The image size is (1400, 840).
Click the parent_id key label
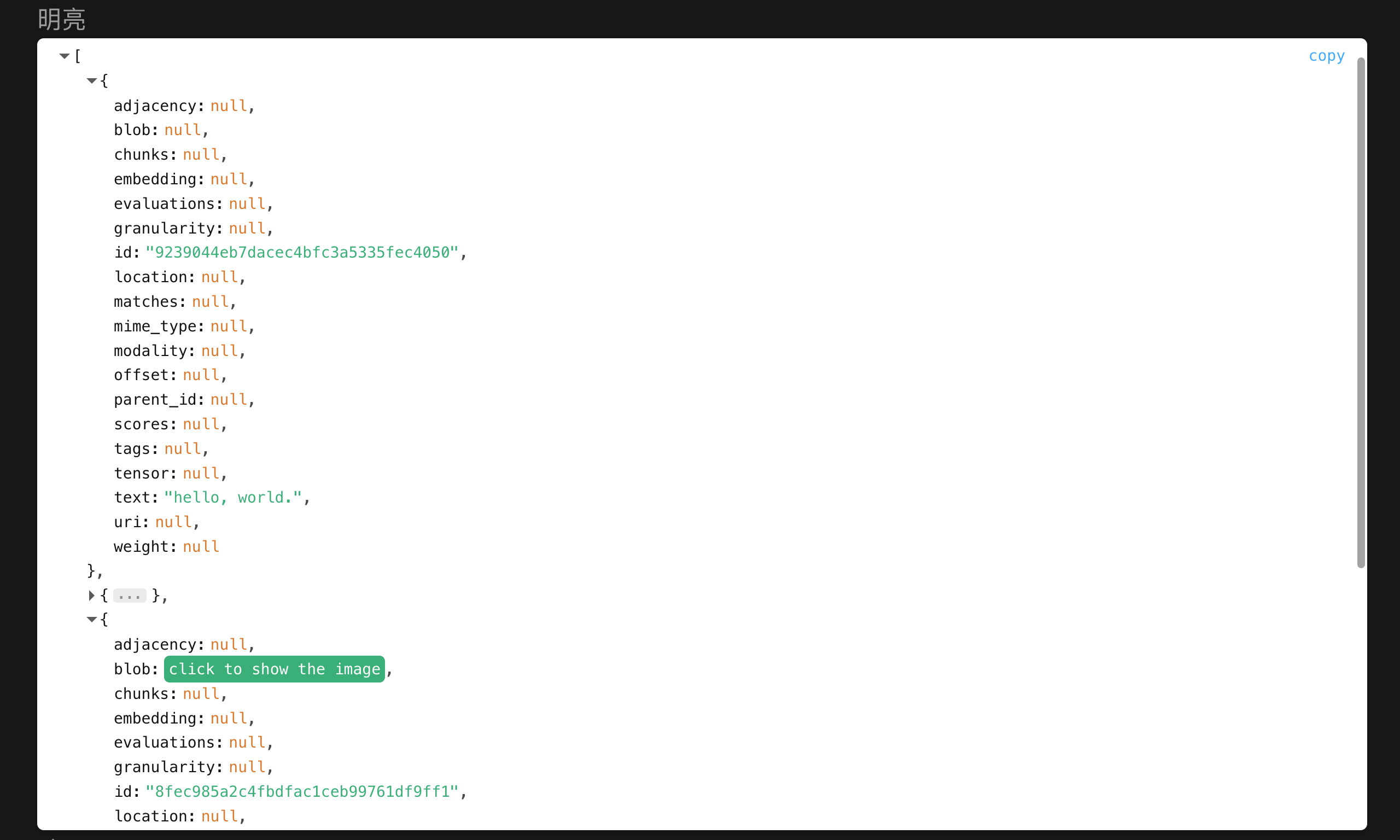[155, 400]
